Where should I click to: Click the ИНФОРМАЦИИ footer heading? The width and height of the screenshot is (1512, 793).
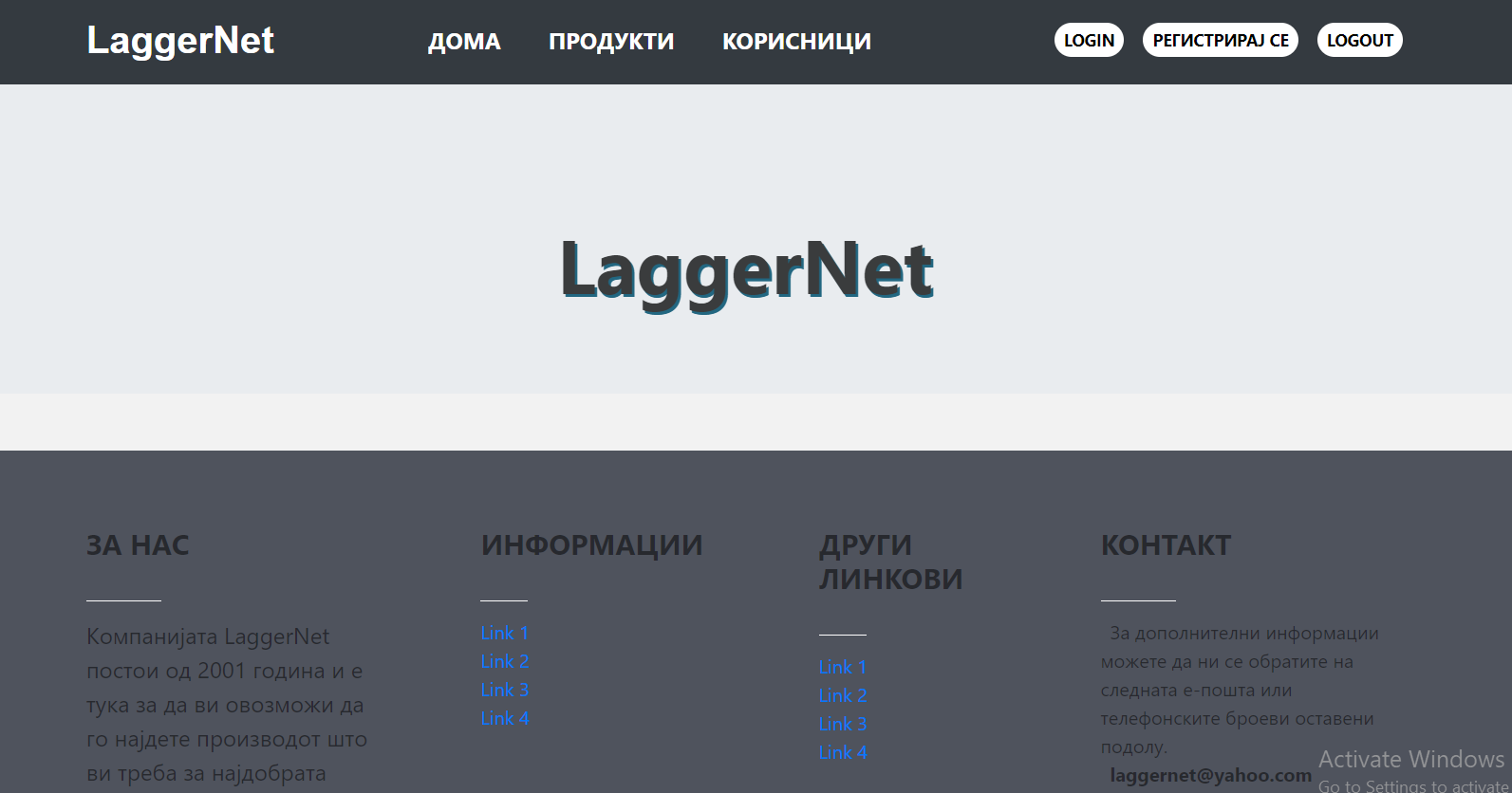[591, 545]
